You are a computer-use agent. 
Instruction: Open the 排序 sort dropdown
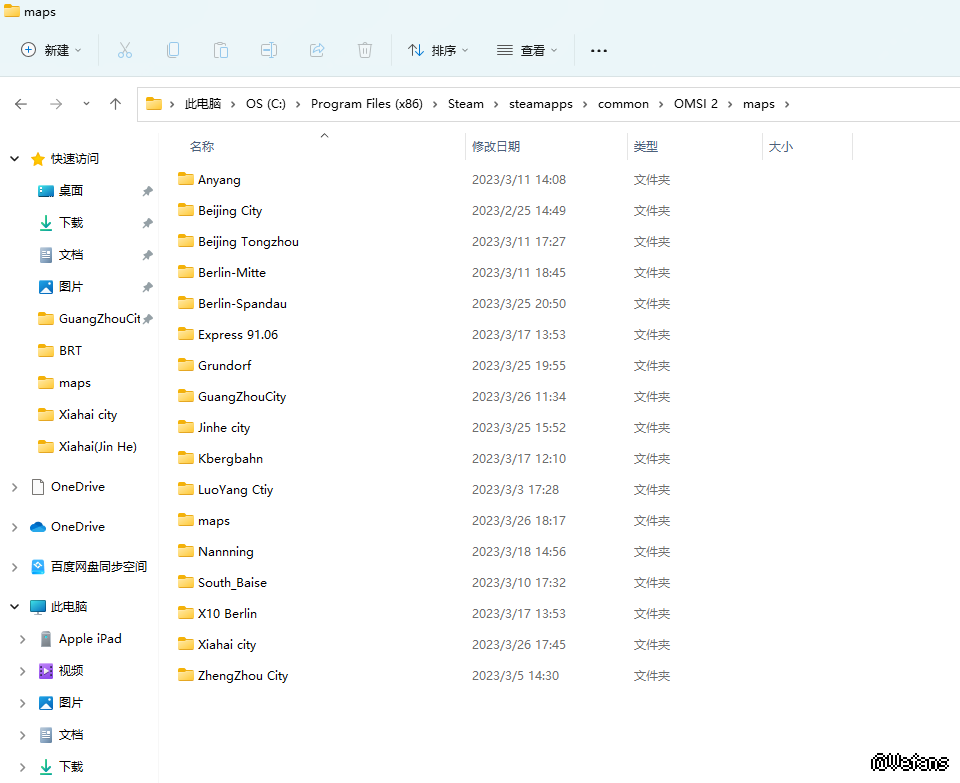point(438,50)
